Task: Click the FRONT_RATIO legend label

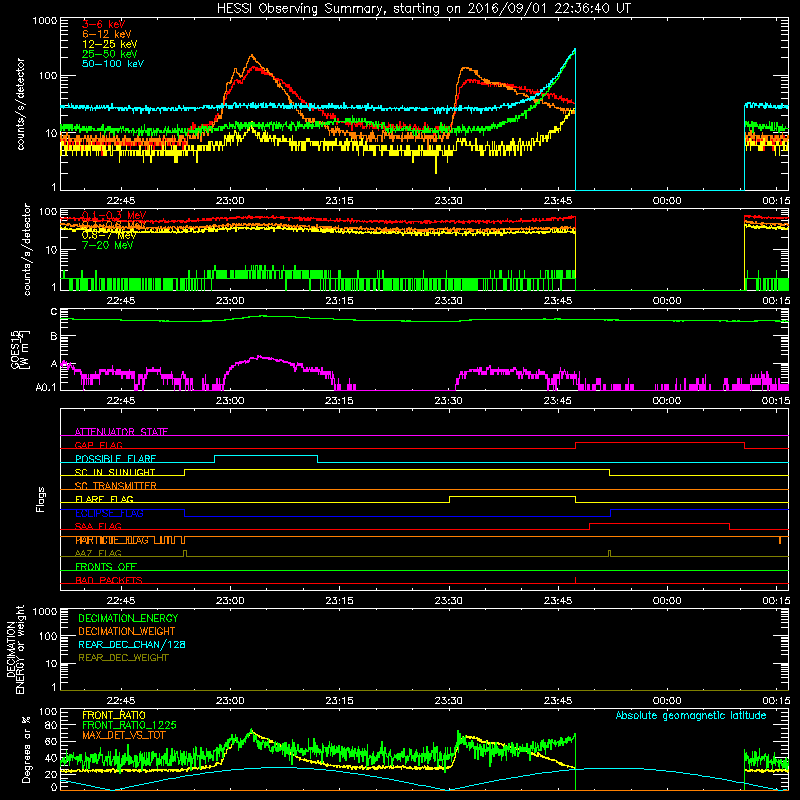Action: click(114, 715)
